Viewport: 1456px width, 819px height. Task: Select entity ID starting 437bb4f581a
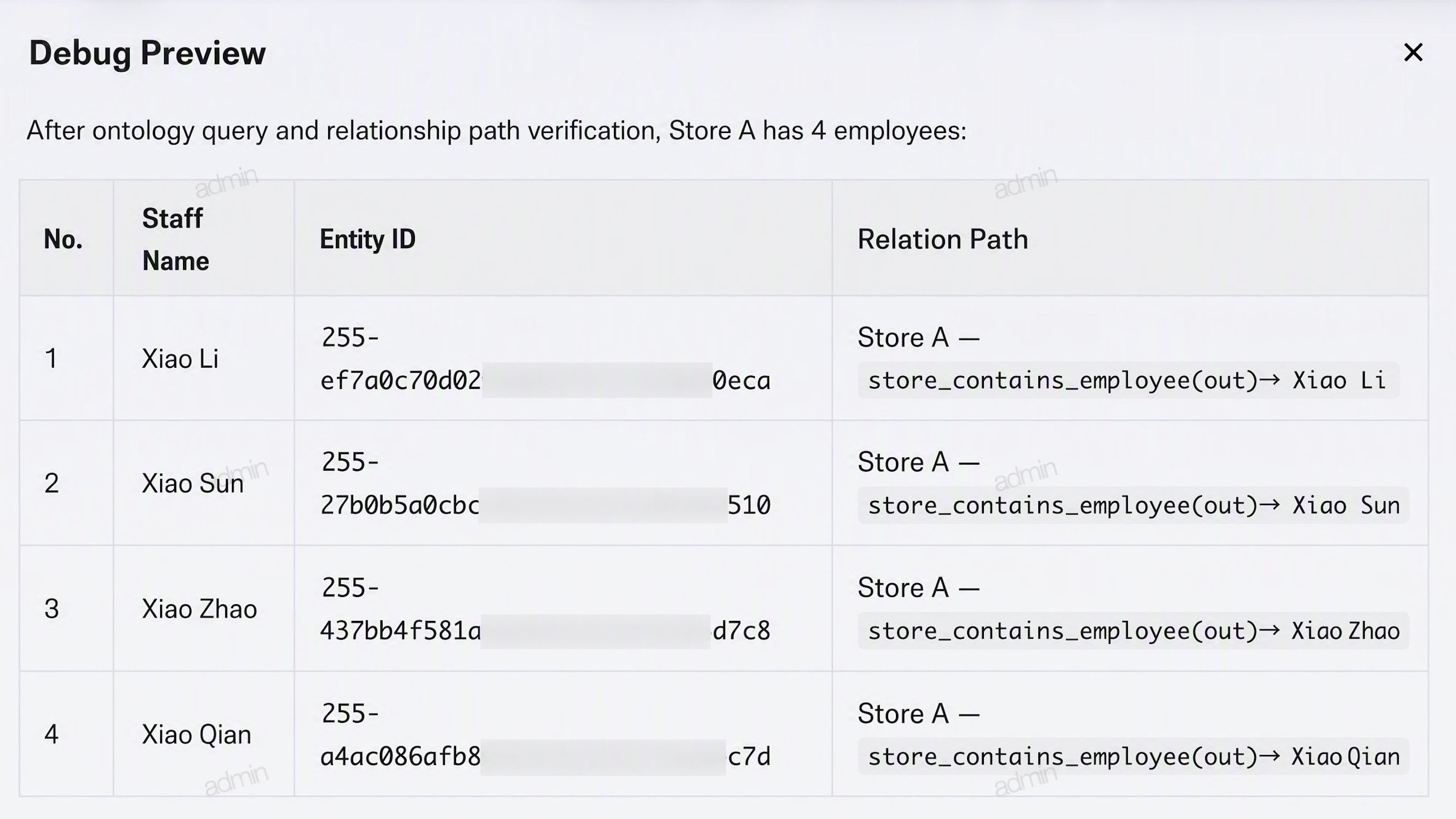(546, 609)
